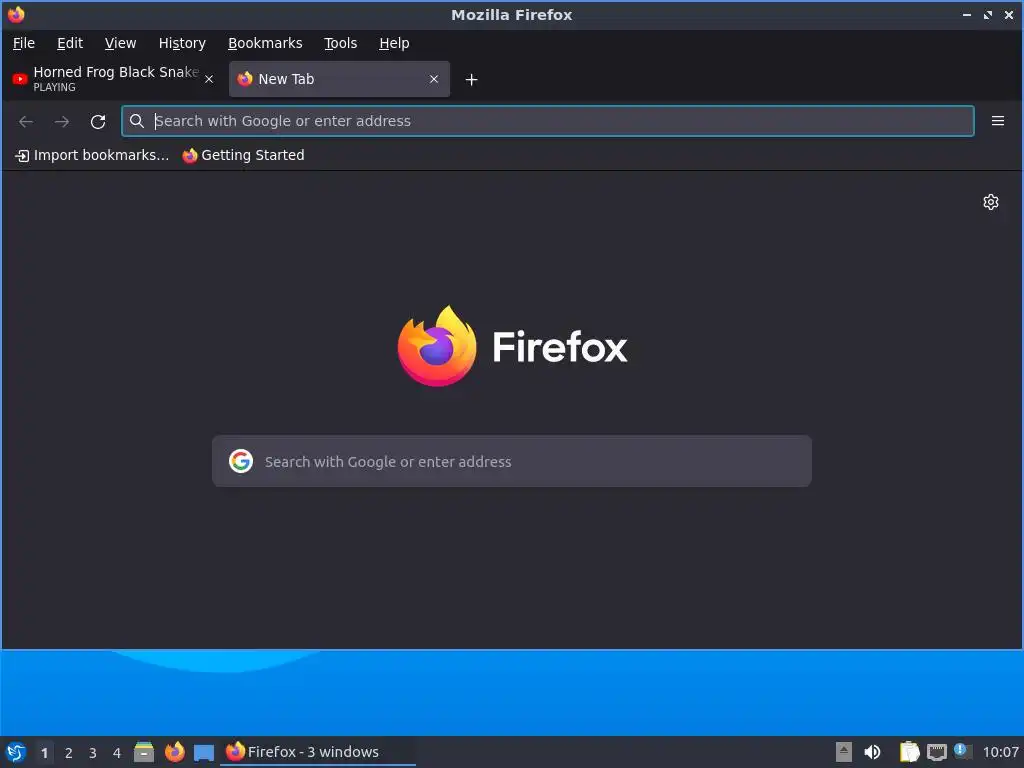The width and height of the screenshot is (1024, 768).
Task: Open the Firefox hamburger application menu
Action: [997, 121]
